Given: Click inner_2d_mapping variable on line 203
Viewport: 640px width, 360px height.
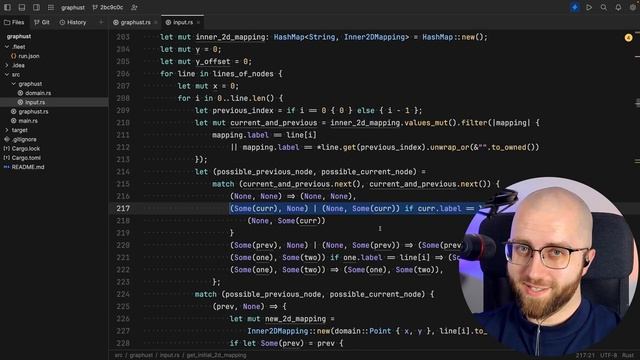Looking at the screenshot, I should [x=230, y=37].
